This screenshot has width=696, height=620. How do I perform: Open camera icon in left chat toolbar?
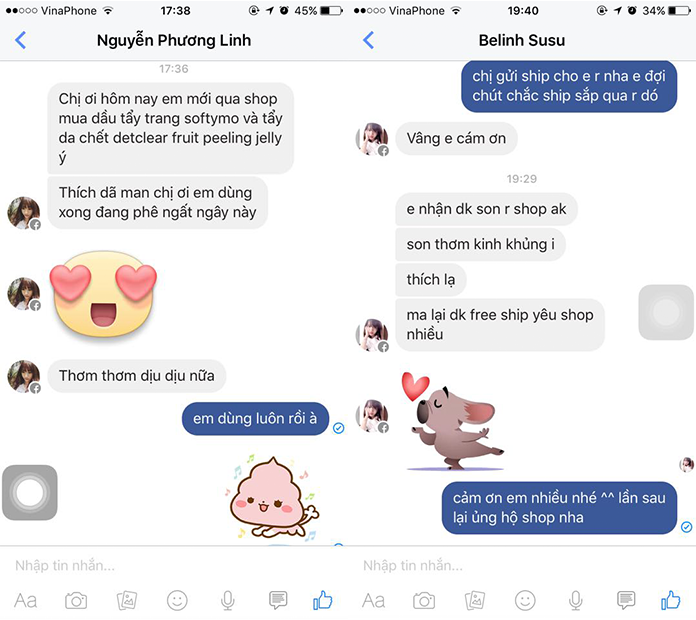(76, 600)
